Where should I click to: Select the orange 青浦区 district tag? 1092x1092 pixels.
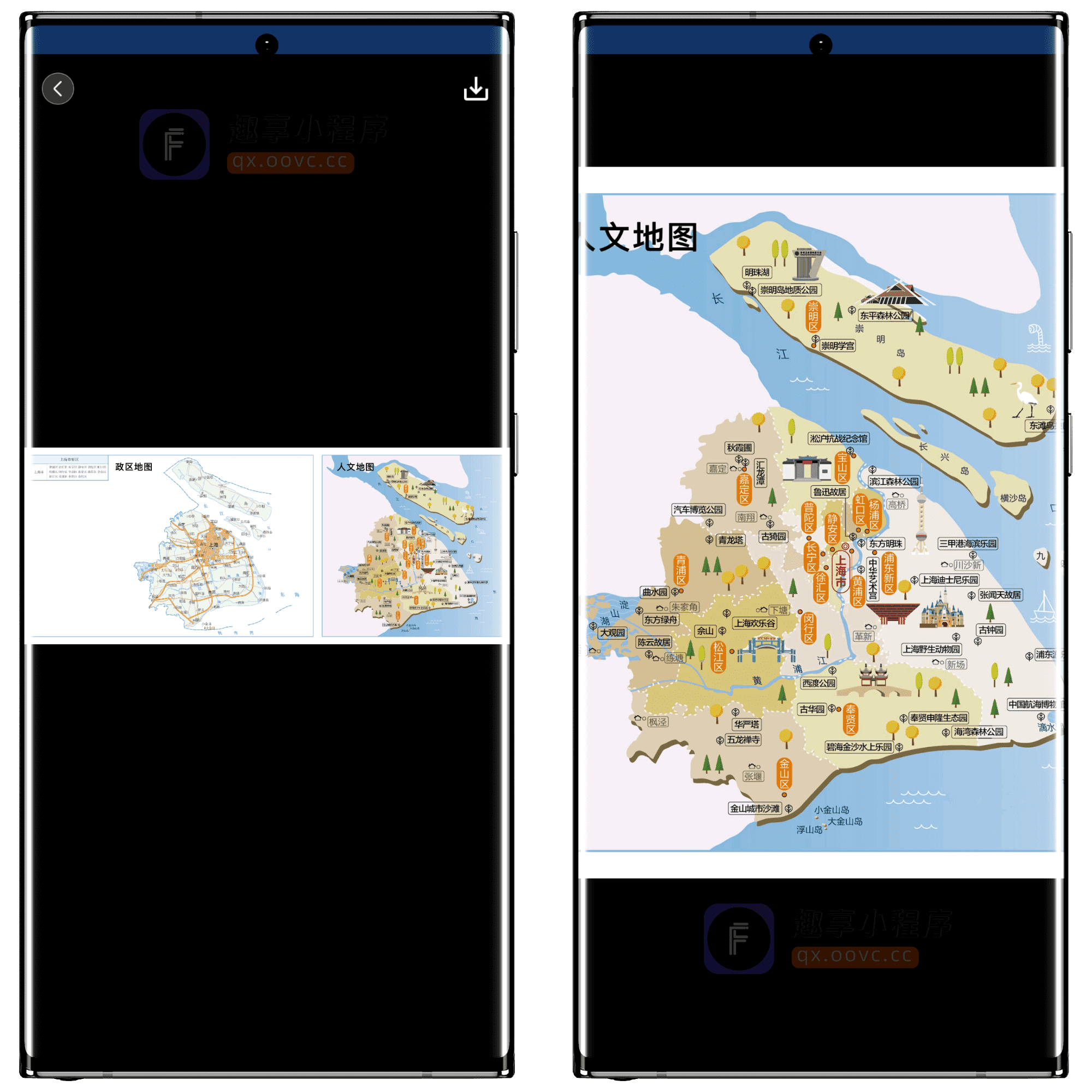tap(681, 569)
